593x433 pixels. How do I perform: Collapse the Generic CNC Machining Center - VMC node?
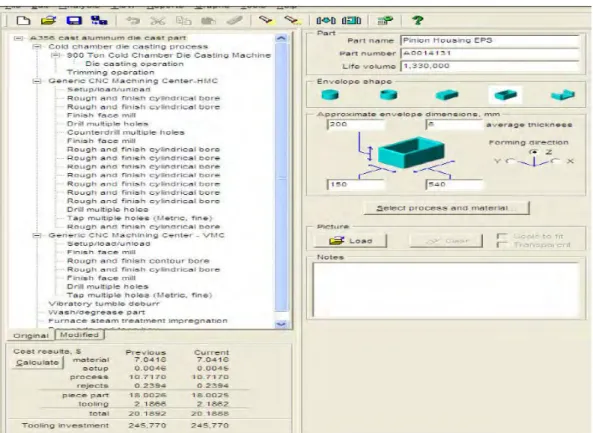pos(37,235)
